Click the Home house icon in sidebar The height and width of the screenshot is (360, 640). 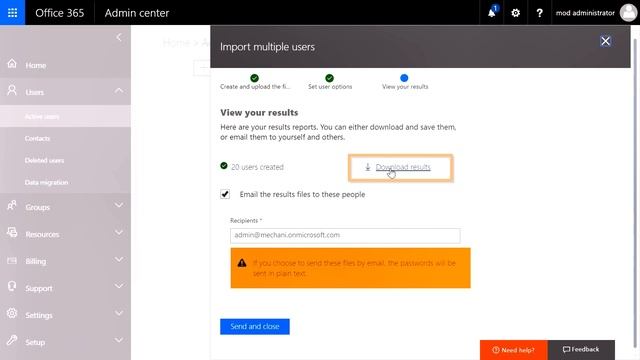tap(12, 64)
